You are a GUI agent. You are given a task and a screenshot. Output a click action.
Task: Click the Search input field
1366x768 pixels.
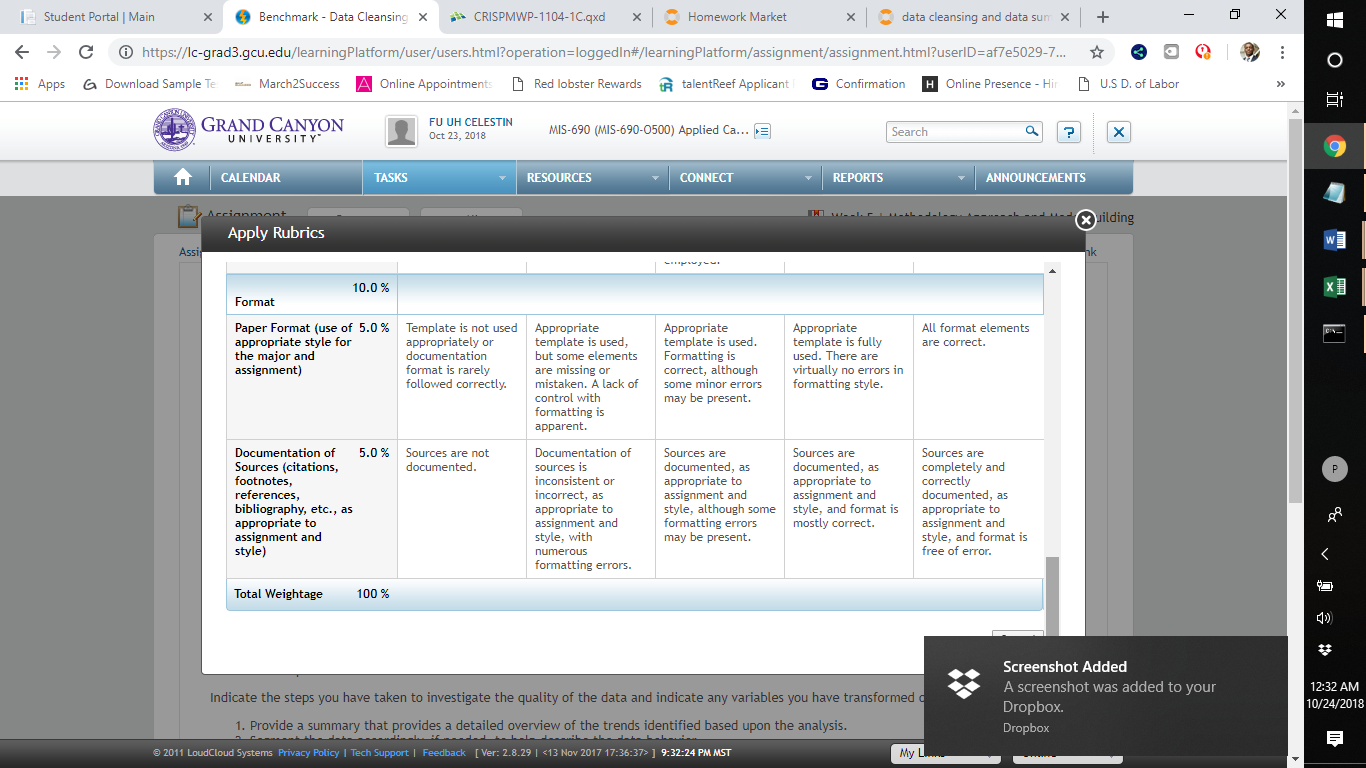tap(955, 131)
